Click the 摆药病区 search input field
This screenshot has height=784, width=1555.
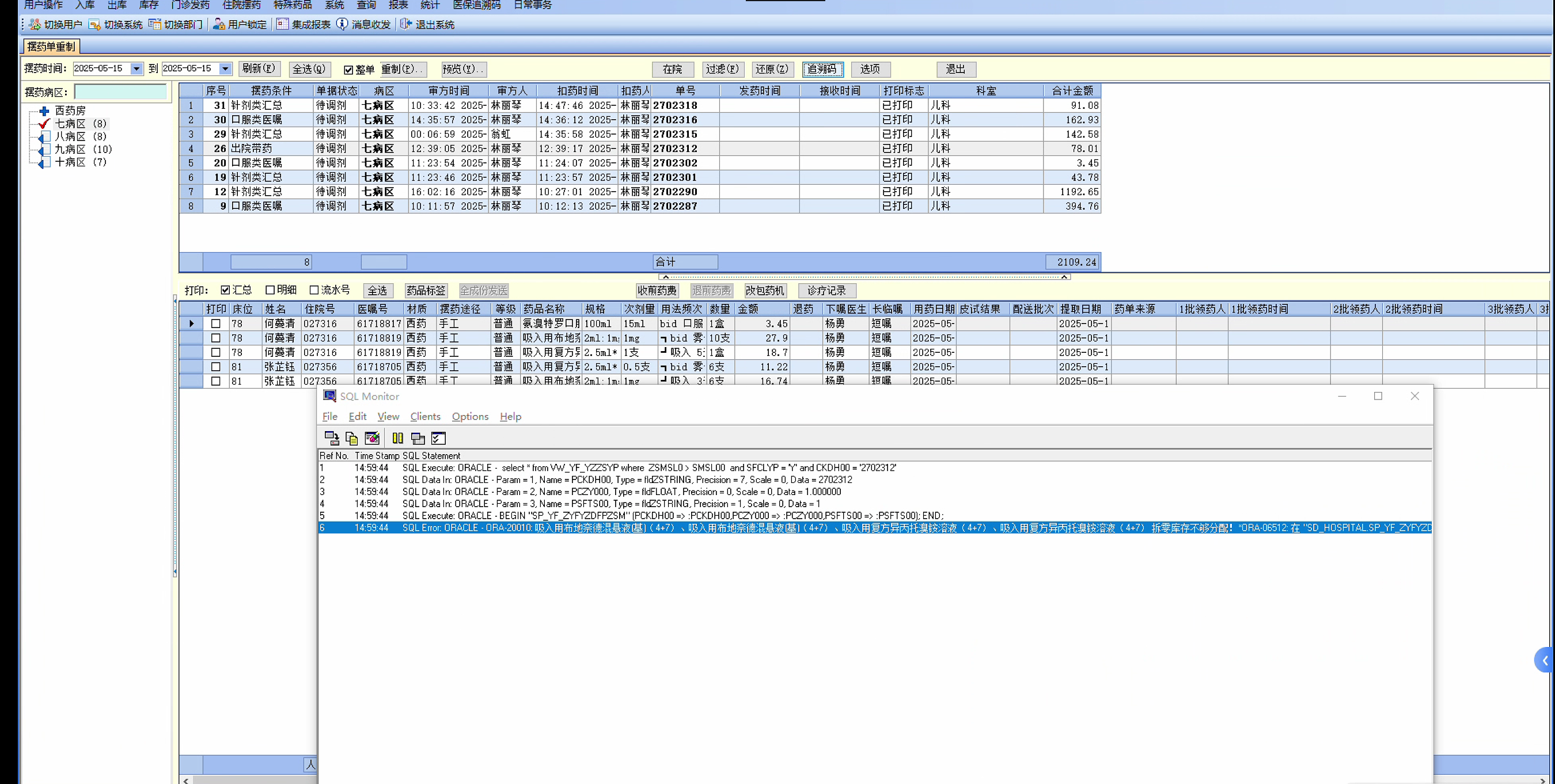coord(120,92)
